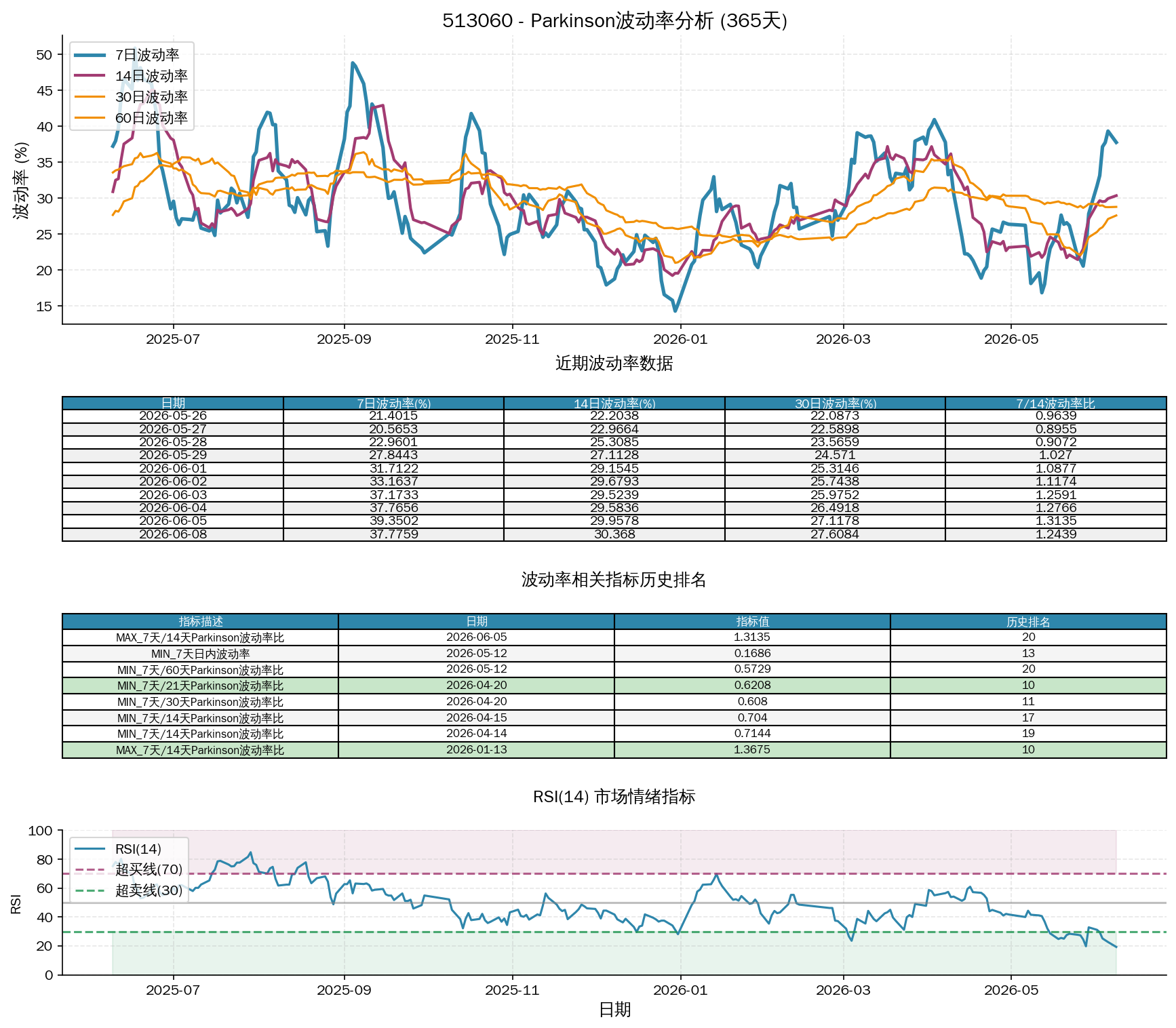Screen dimensions: 1176x1028
Task: Select the MIN_7天日内波动率 row
Action: click(614, 654)
